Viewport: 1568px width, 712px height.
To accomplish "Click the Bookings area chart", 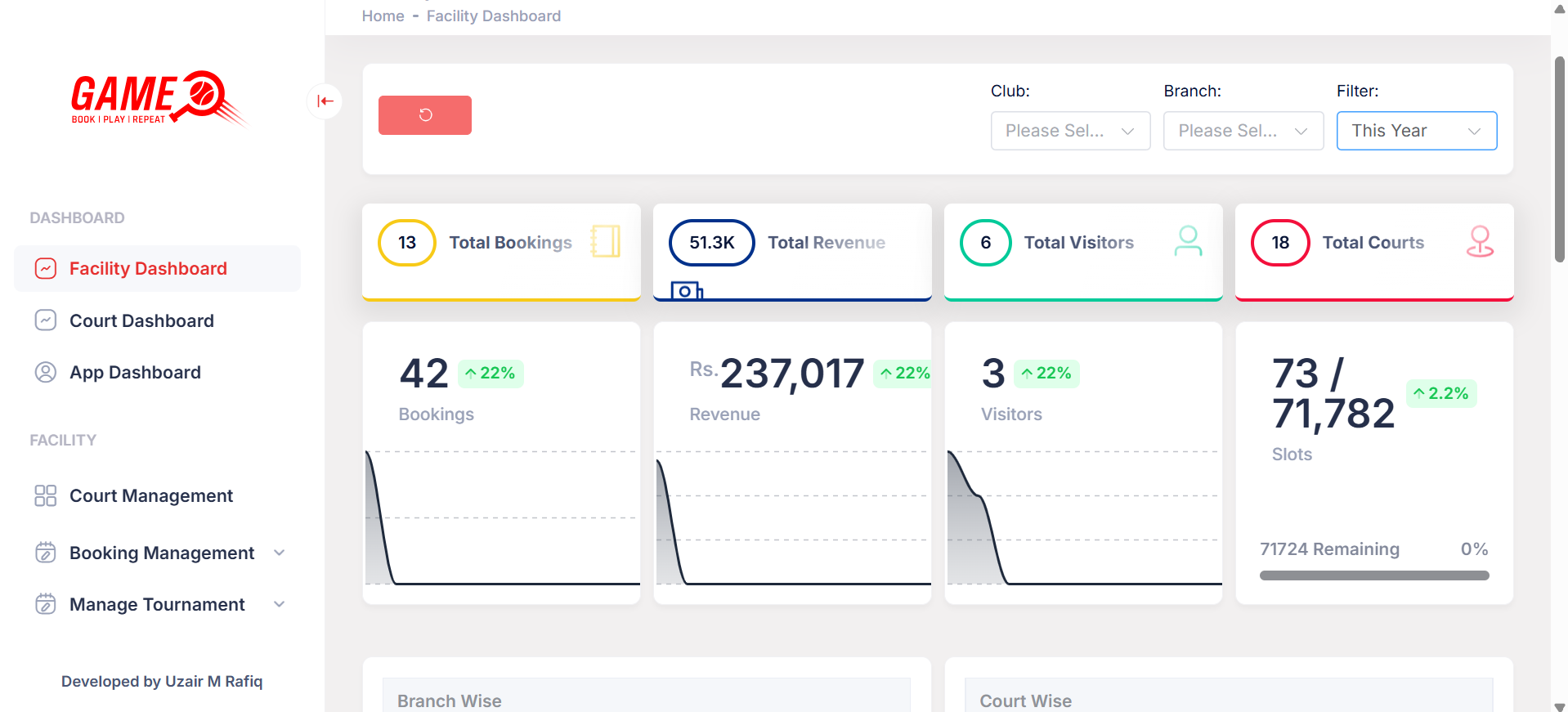I will pyautogui.click(x=502, y=517).
